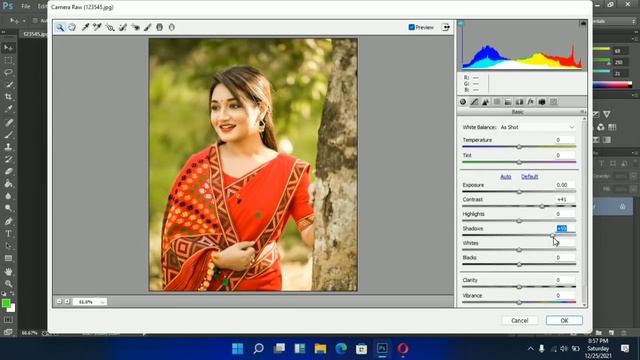
Task: Click the zoom in plus button
Action: 67,301
